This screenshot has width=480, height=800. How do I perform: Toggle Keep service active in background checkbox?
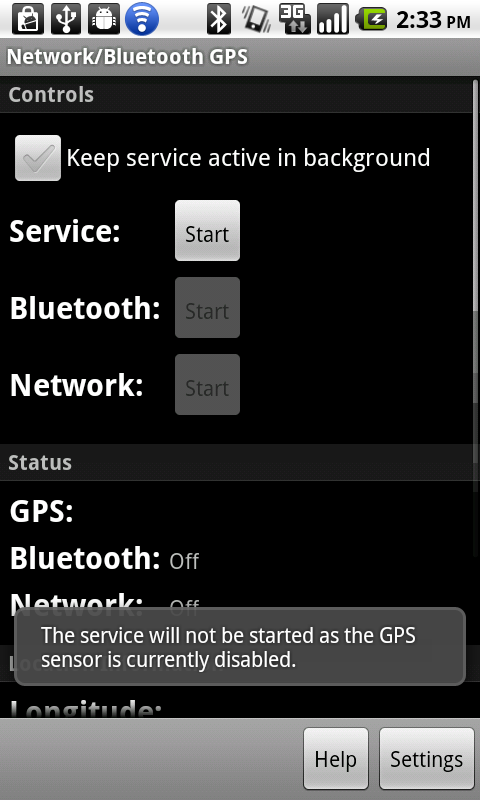coord(38,158)
